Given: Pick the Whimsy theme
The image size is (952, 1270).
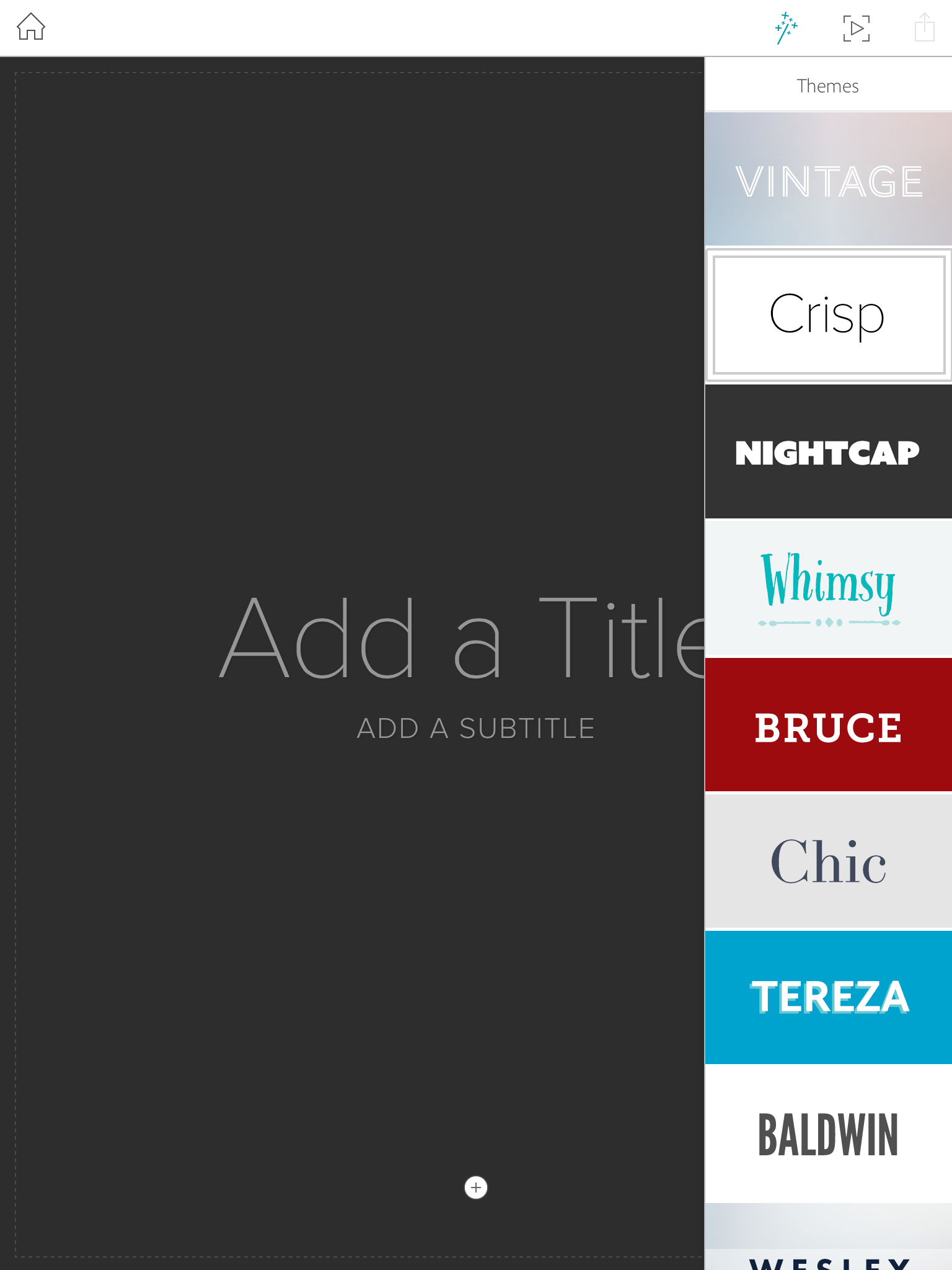Looking at the screenshot, I should click(829, 588).
